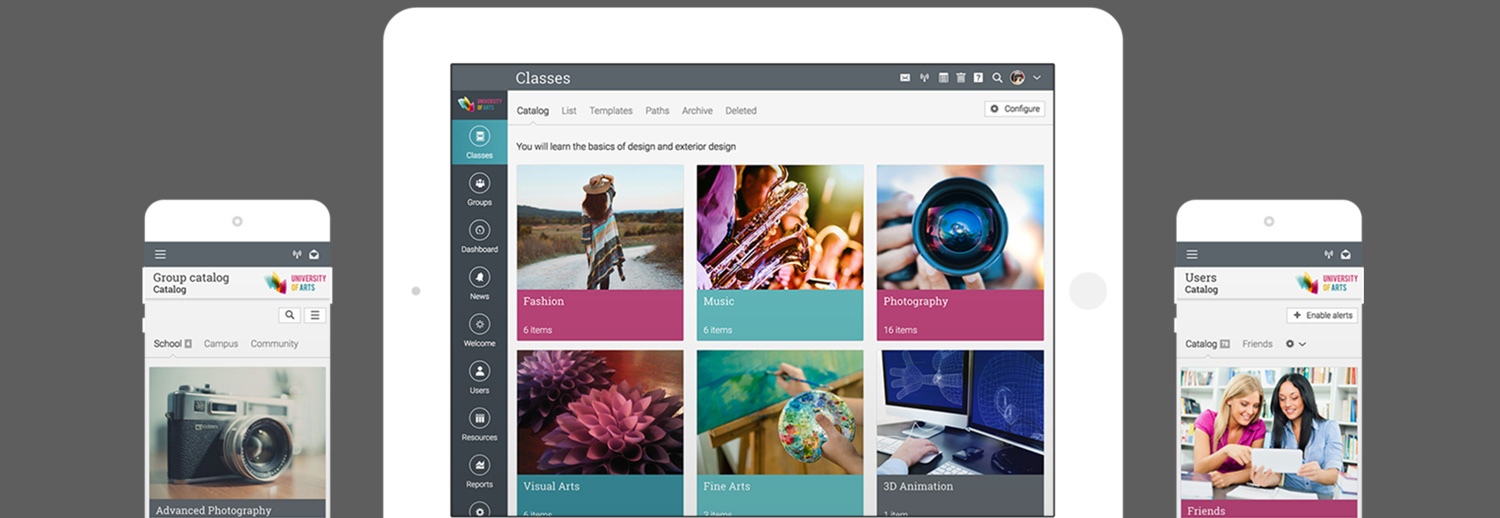Click University of Arts logo on Users phone

pyautogui.click(x=1327, y=283)
